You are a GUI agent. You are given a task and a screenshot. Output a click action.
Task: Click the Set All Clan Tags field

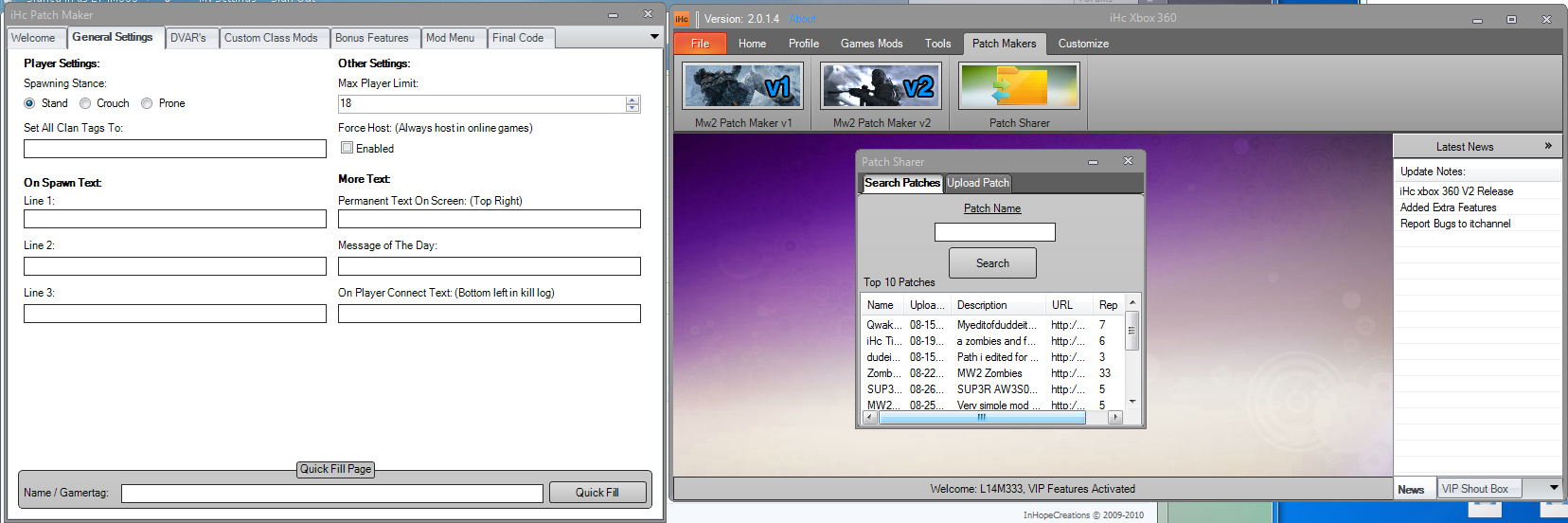(175, 149)
